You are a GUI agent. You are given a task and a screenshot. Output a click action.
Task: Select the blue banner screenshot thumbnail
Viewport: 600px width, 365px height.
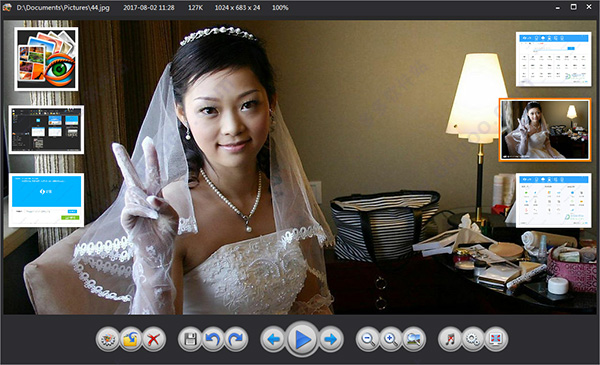click(x=46, y=200)
